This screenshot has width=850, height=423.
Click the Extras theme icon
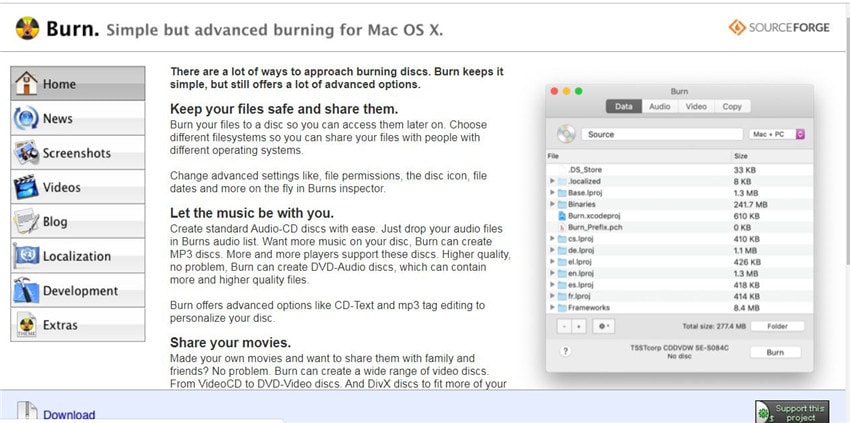click(27, 325)
